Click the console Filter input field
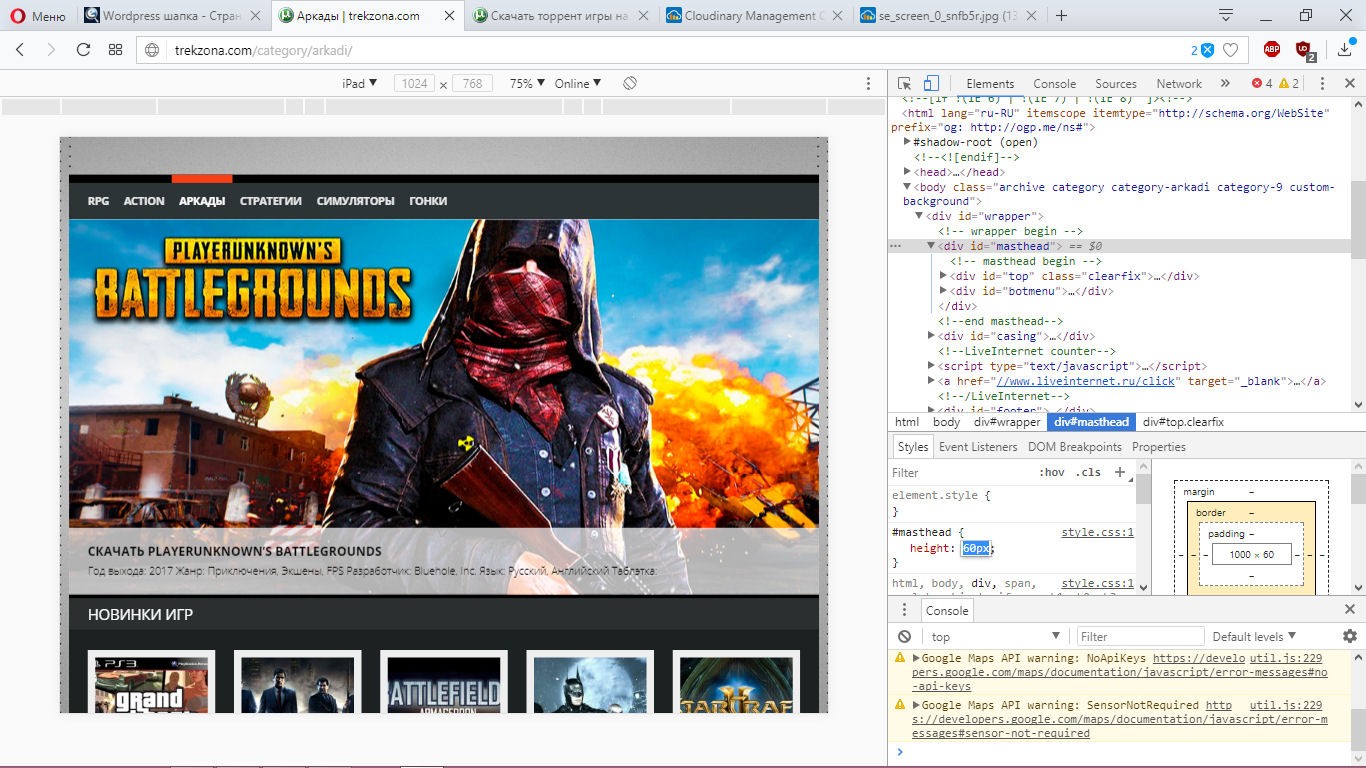This screenshot has height=768, width=1366. [1140, 637]
